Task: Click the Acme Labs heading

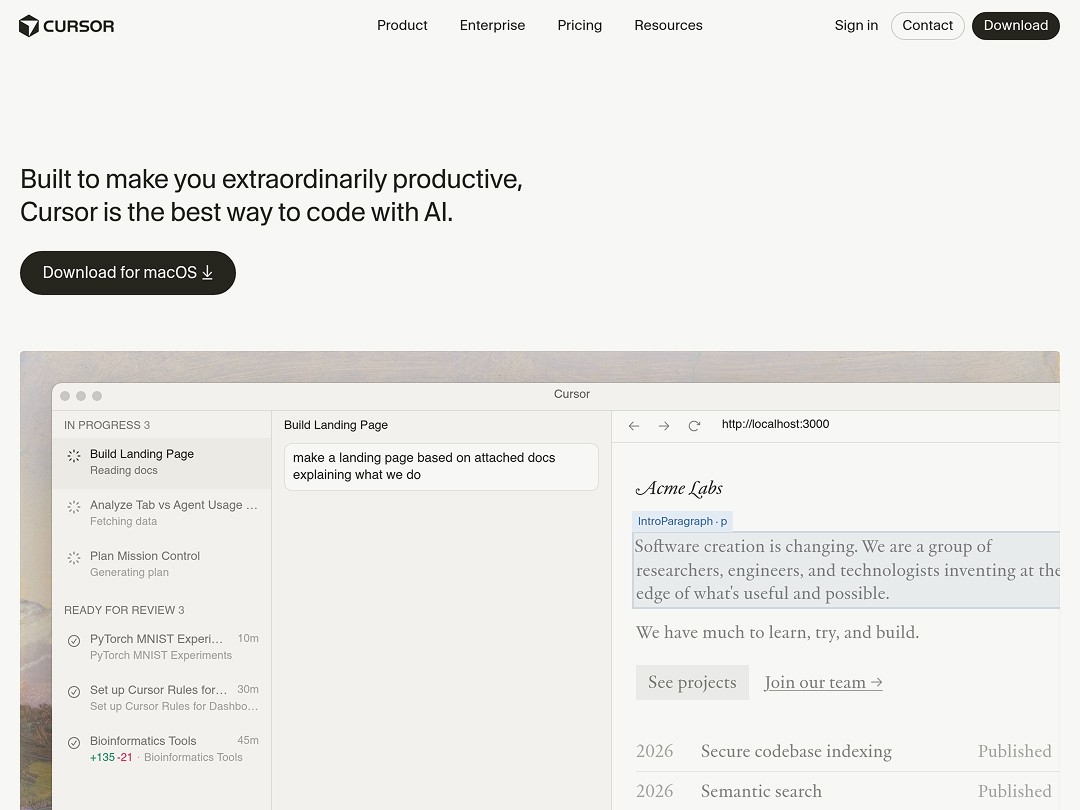Action: (679, 488)
